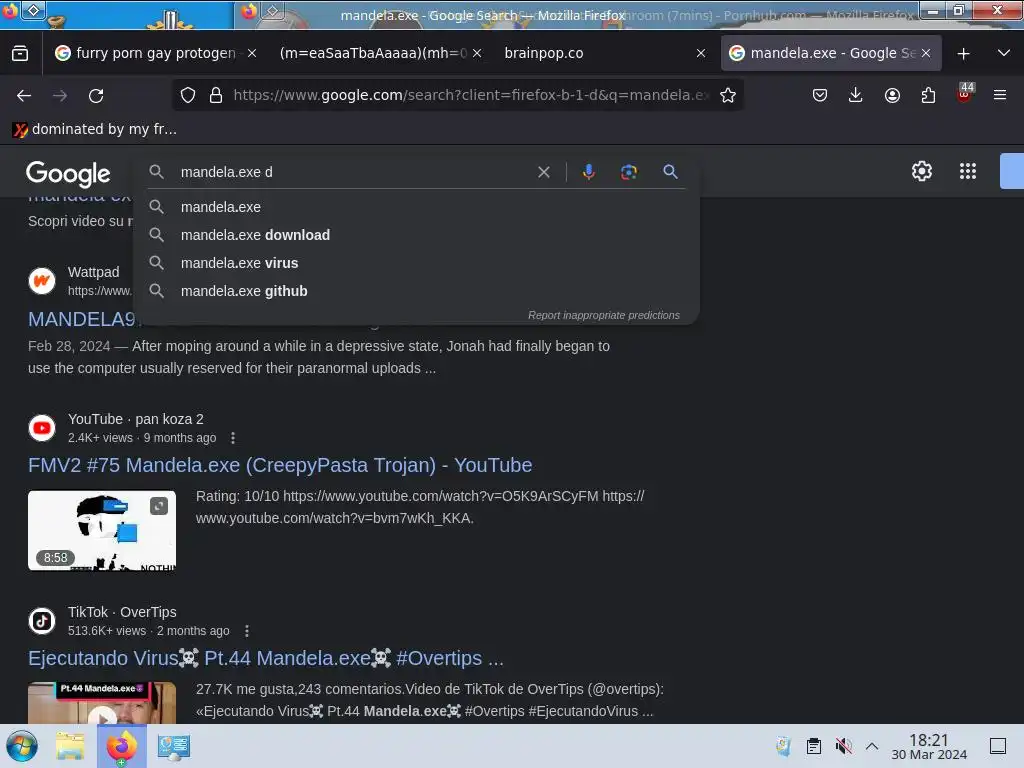
Task: Choose suggestion "mandela.exe virus"
Action: pyautogui.click(x=417, y=263)
